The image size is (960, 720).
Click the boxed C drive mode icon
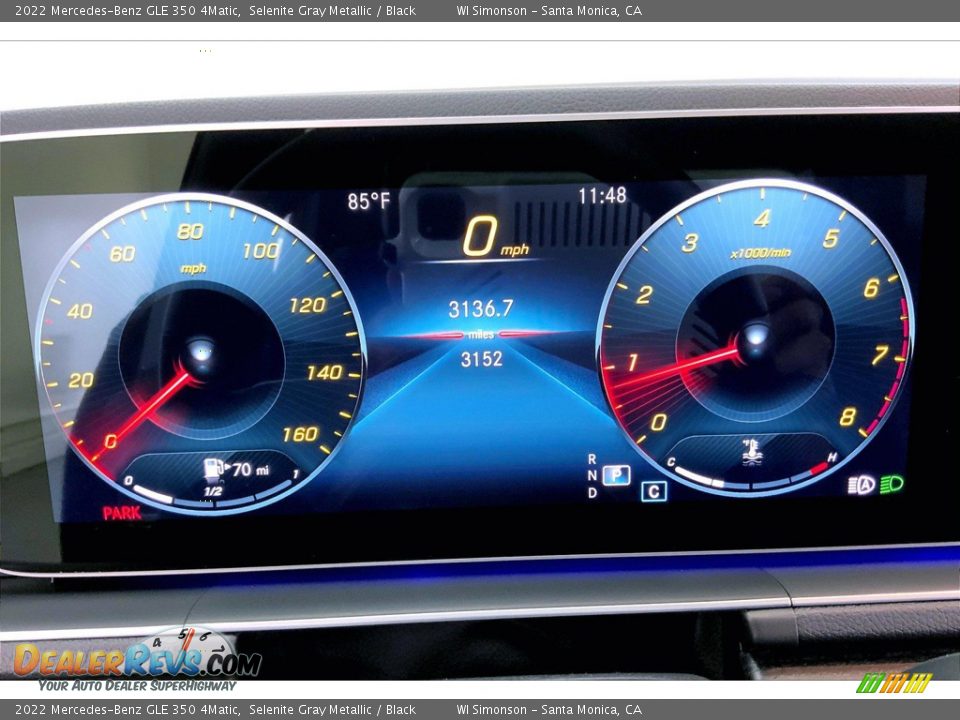654,492
